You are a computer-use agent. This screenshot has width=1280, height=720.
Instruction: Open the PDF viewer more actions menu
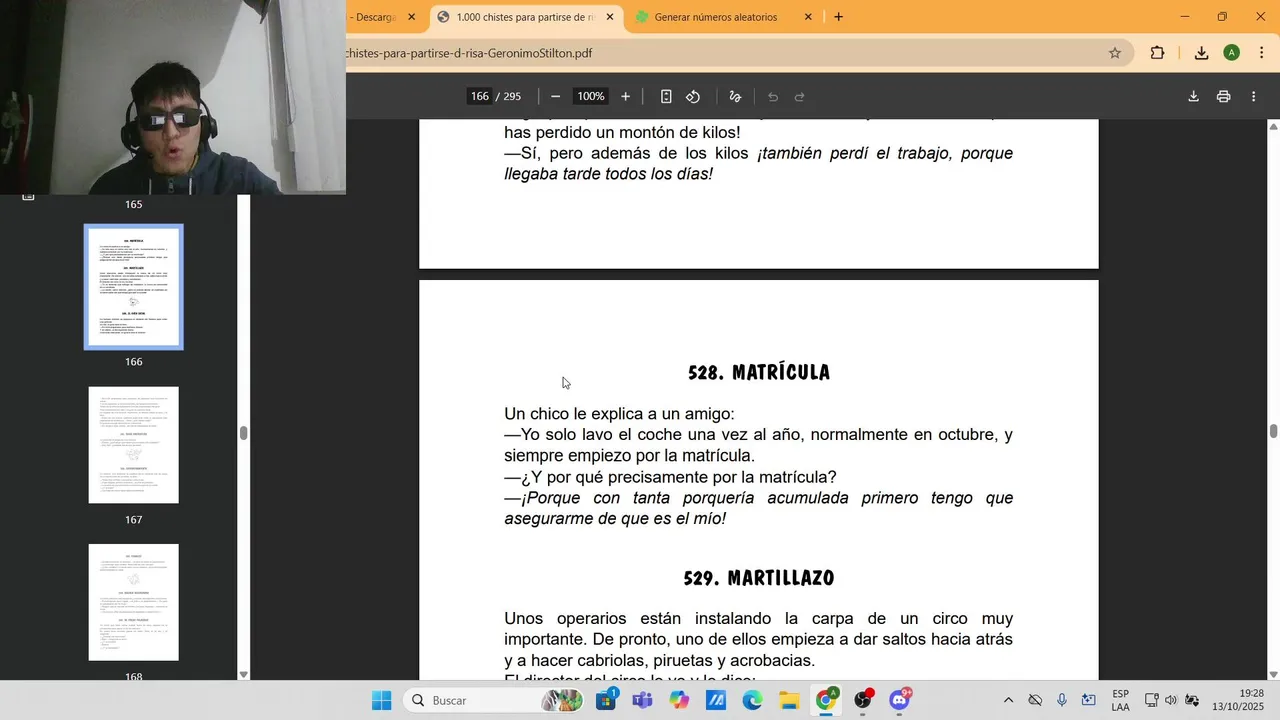click(x=1254, y=96)
